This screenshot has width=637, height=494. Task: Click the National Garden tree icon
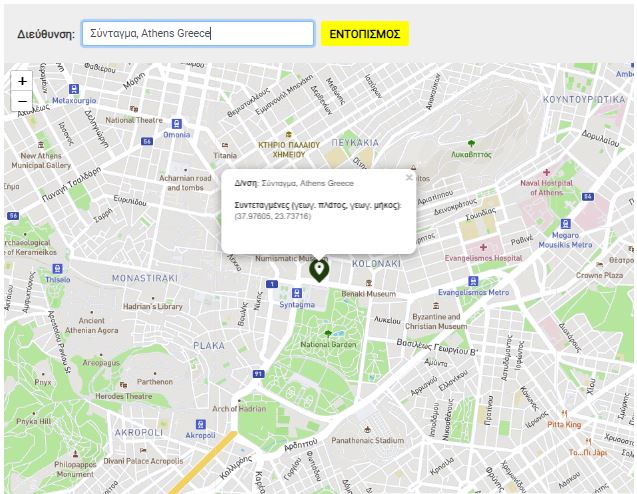[x=328, y=333]
